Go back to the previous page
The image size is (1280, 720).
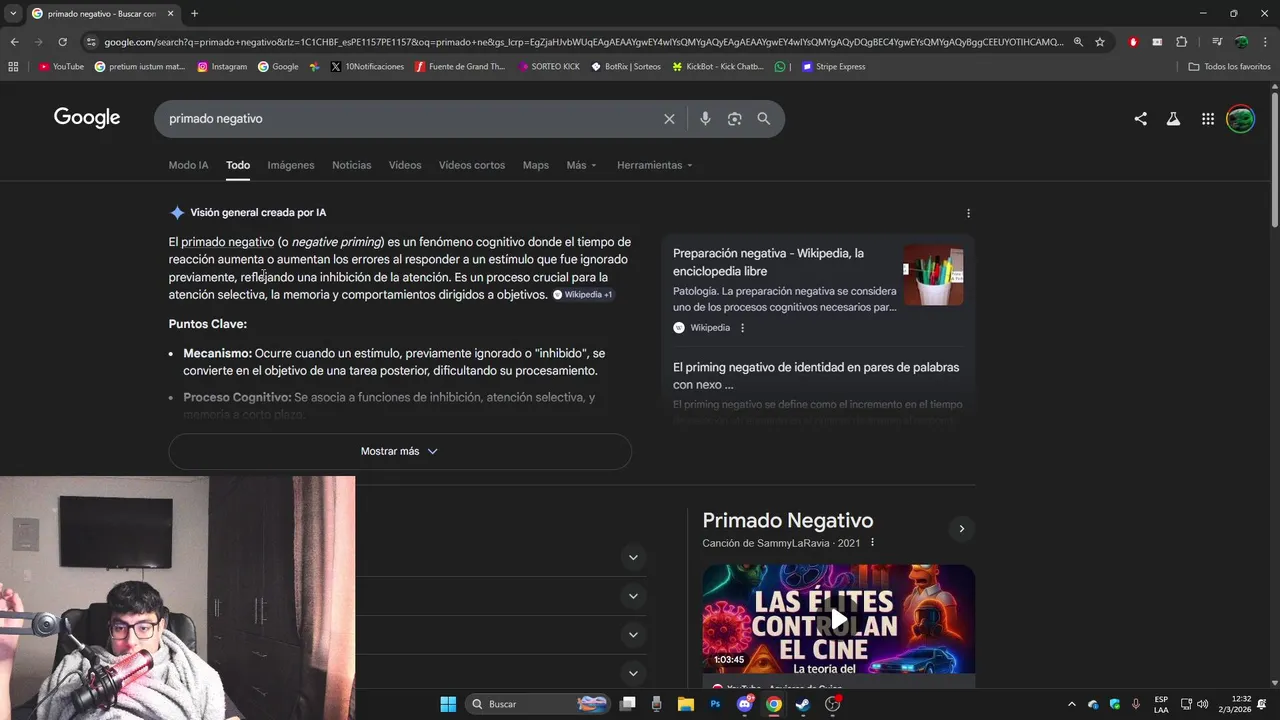pos(14,42)
